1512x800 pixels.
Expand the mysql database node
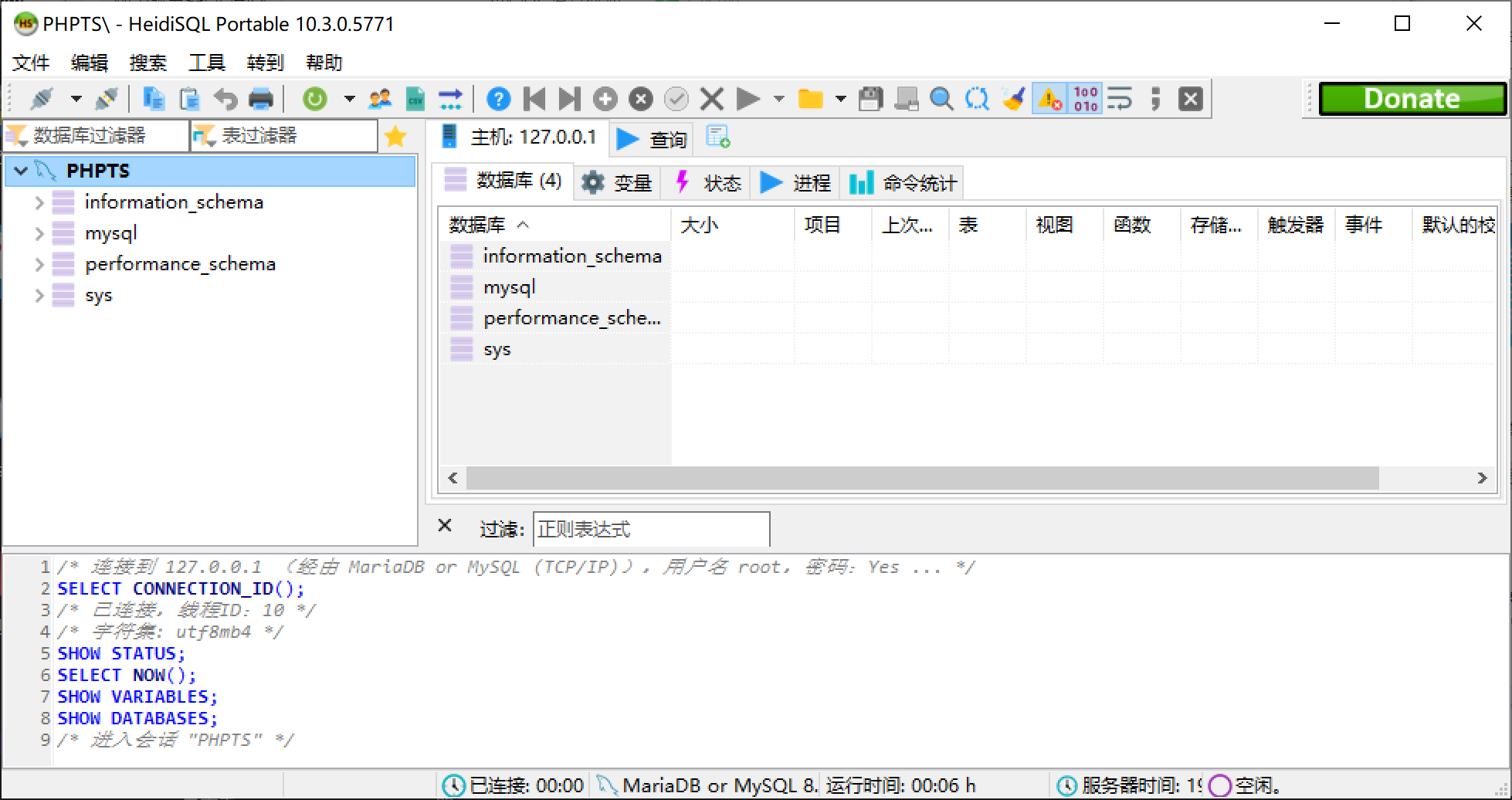tap(39, 233)
